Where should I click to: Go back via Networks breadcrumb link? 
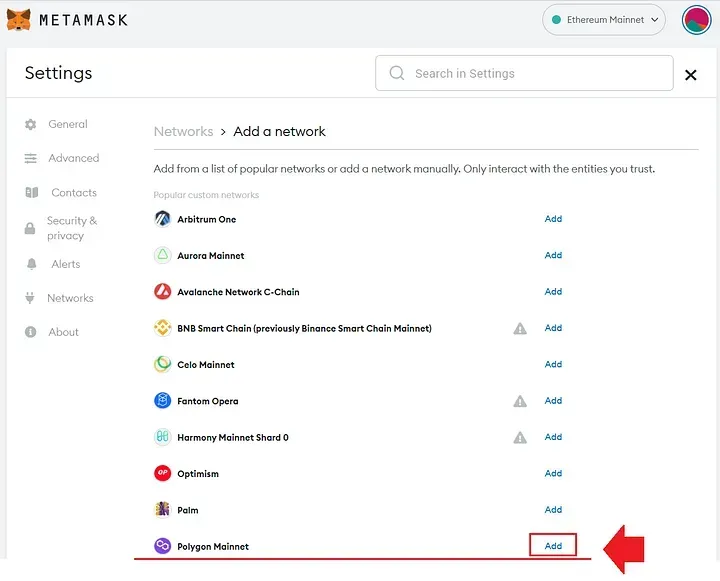pyautogui.click(x=183, y=131)
